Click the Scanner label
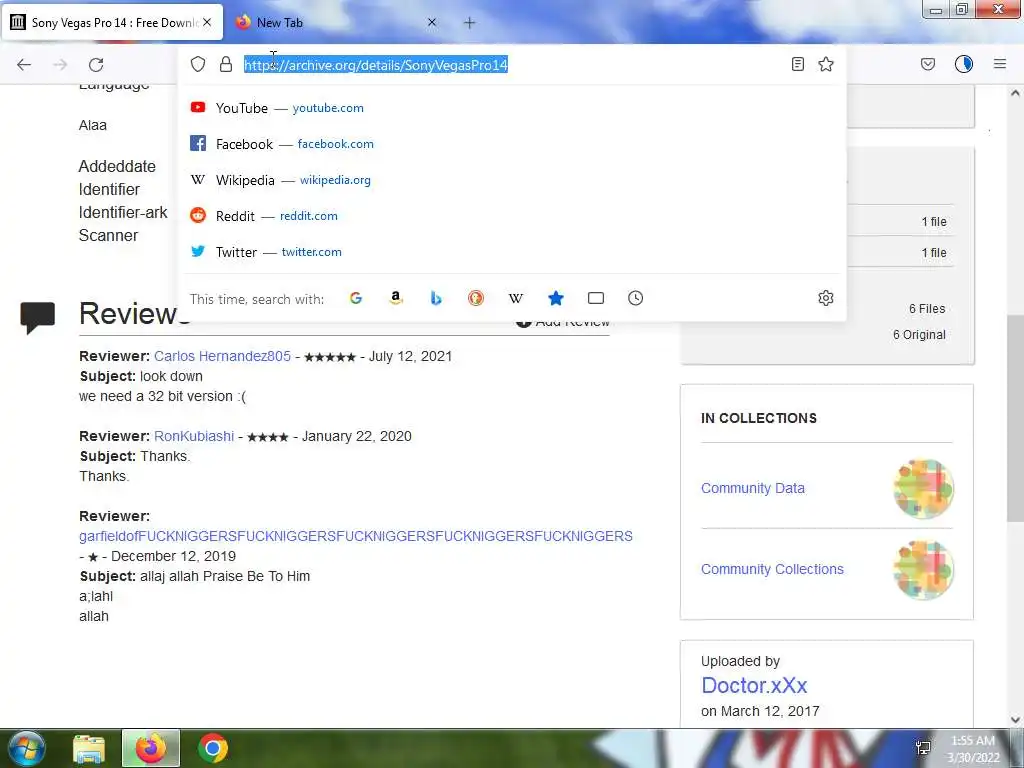The image size is (1024, 768). [x=108, y=236]
